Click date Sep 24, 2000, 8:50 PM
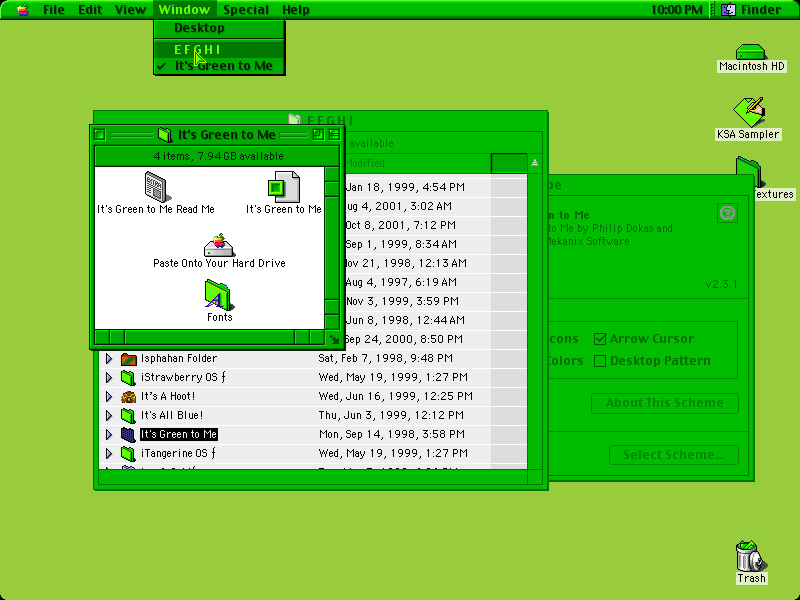Screen dimensions: 800x600 click(404, 339)
